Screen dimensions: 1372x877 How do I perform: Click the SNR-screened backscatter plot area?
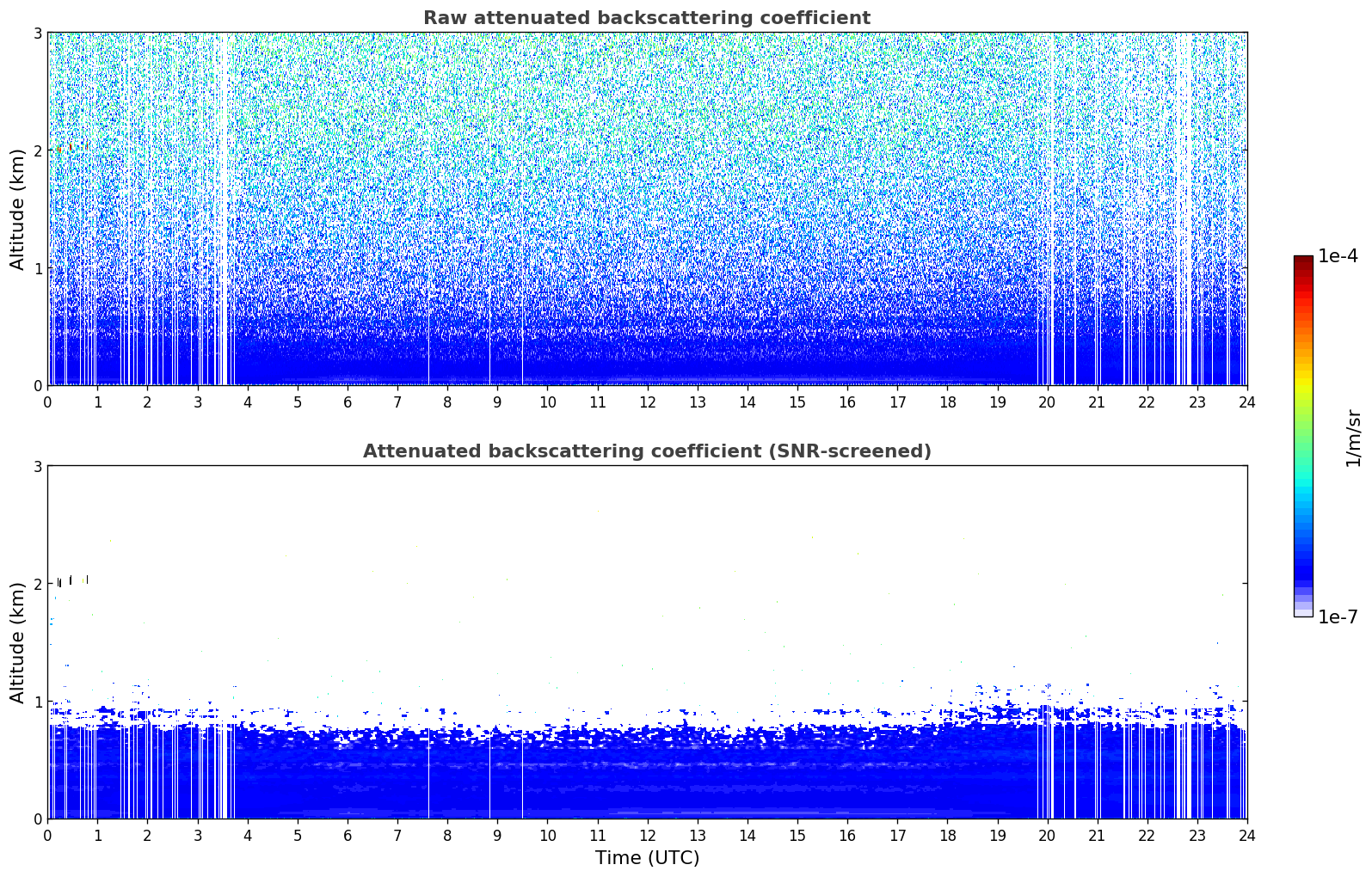647,642
